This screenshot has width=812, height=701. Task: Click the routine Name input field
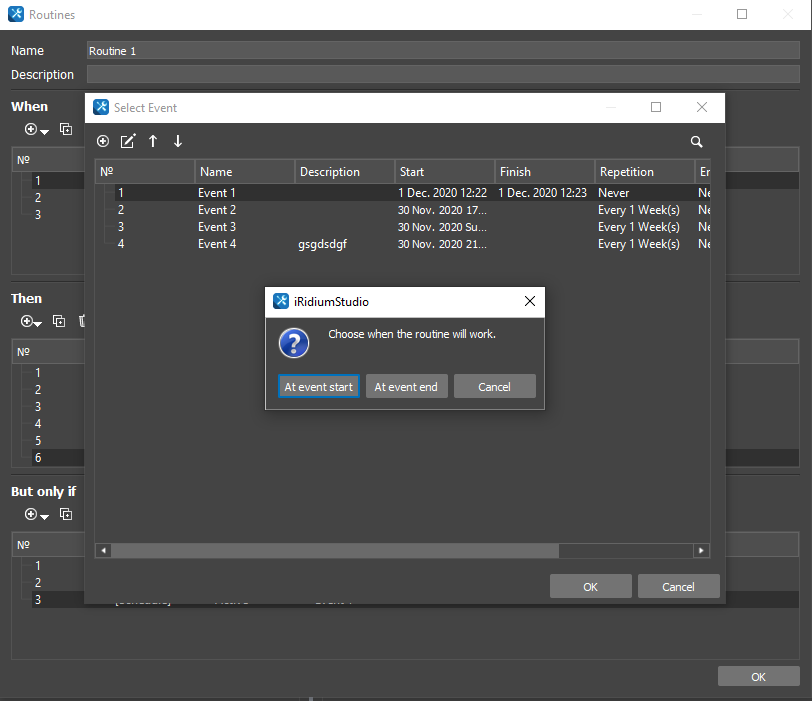440,51
